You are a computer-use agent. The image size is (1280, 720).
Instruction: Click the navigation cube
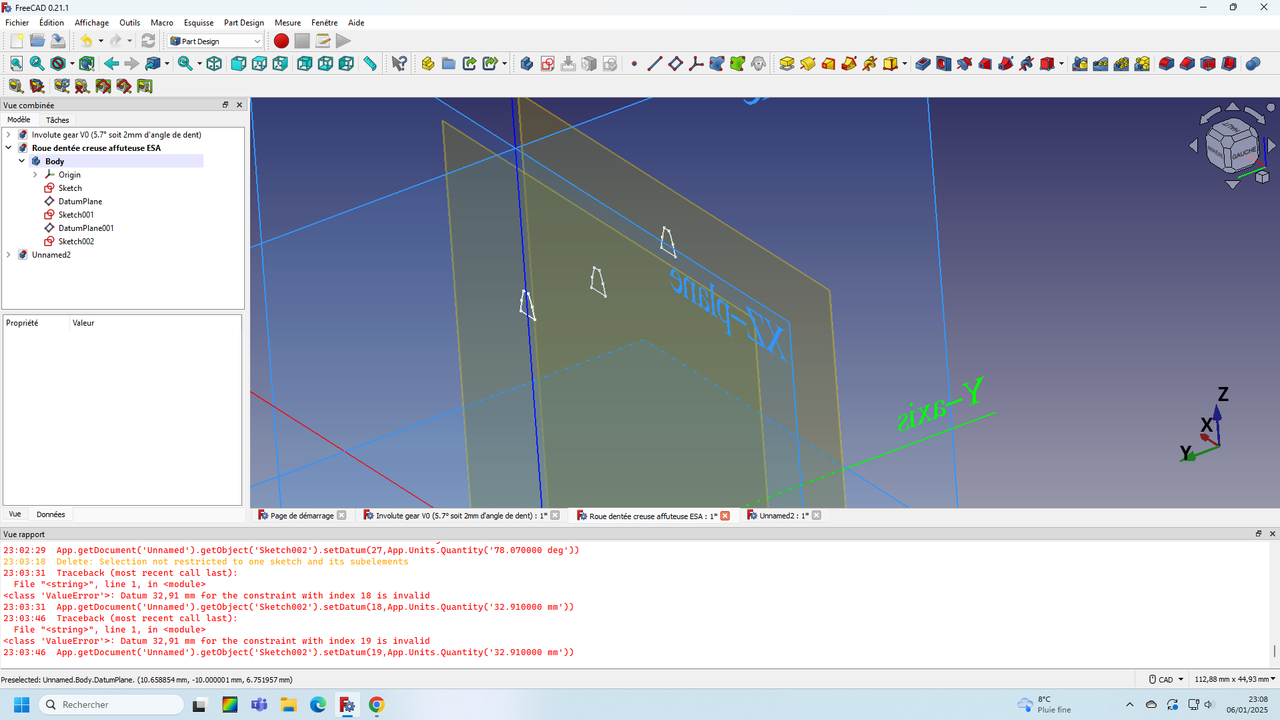(x=1232, y=146)
